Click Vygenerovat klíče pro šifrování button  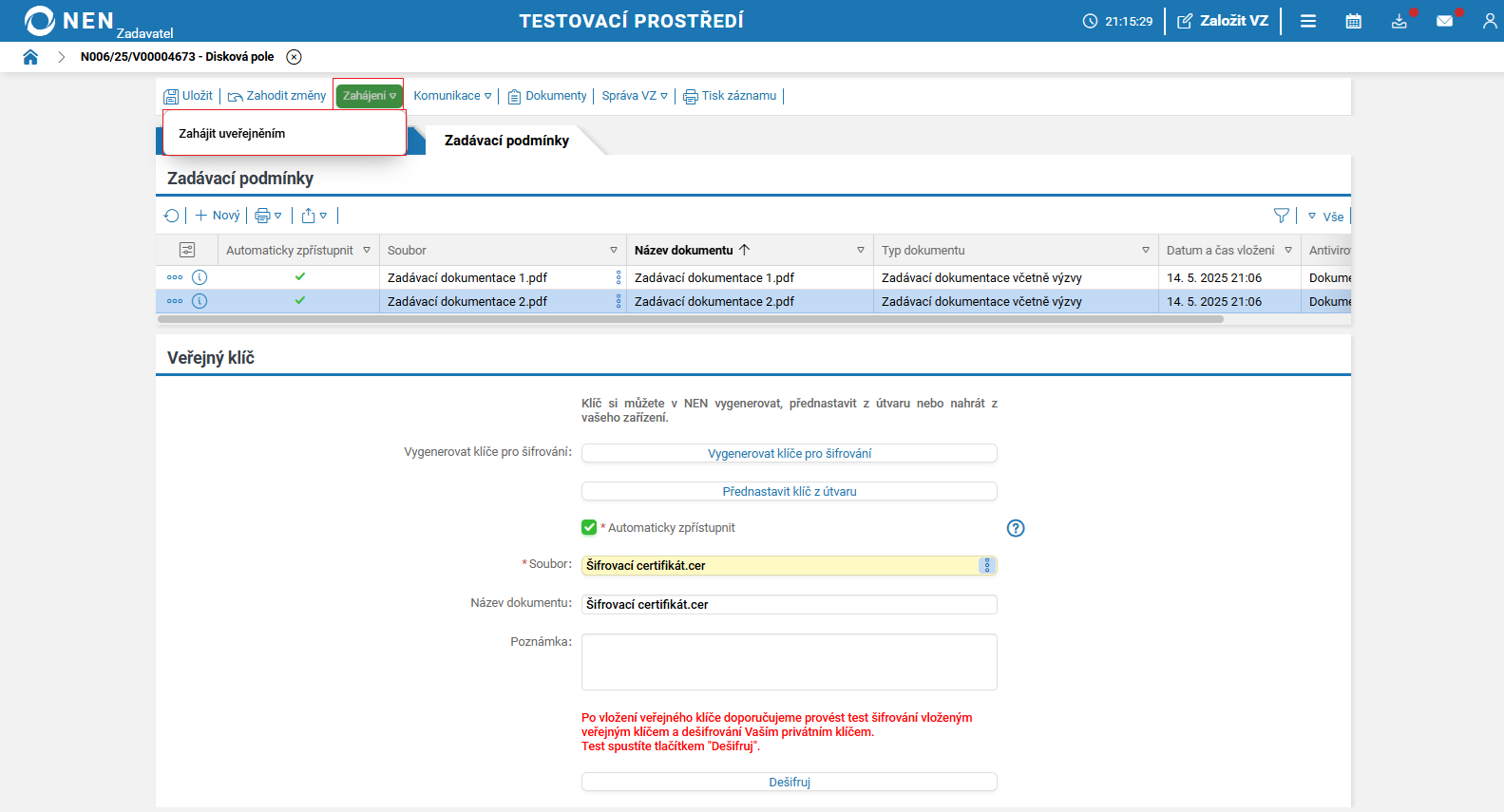pyautogui.click(x=790, y=453)
